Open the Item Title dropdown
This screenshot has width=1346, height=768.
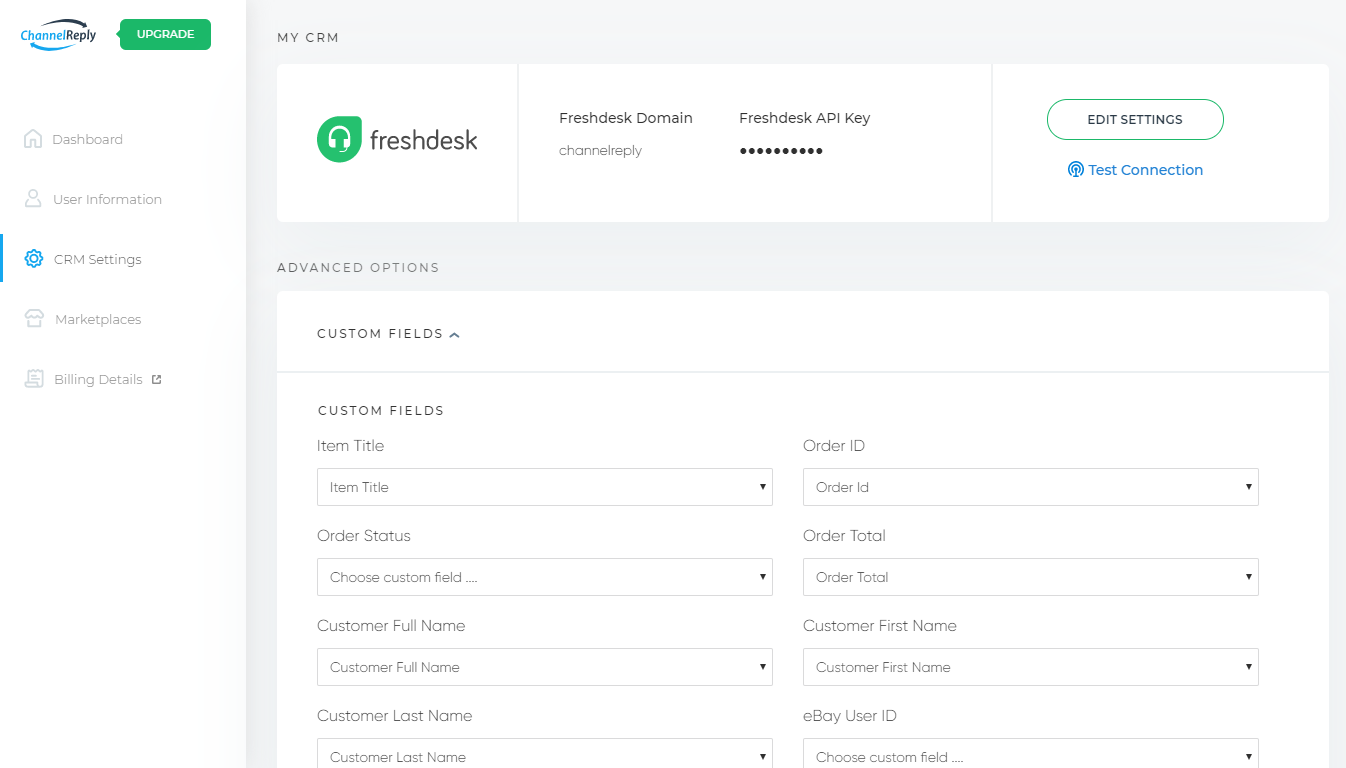pyautogui.click(x=545, y=487)
